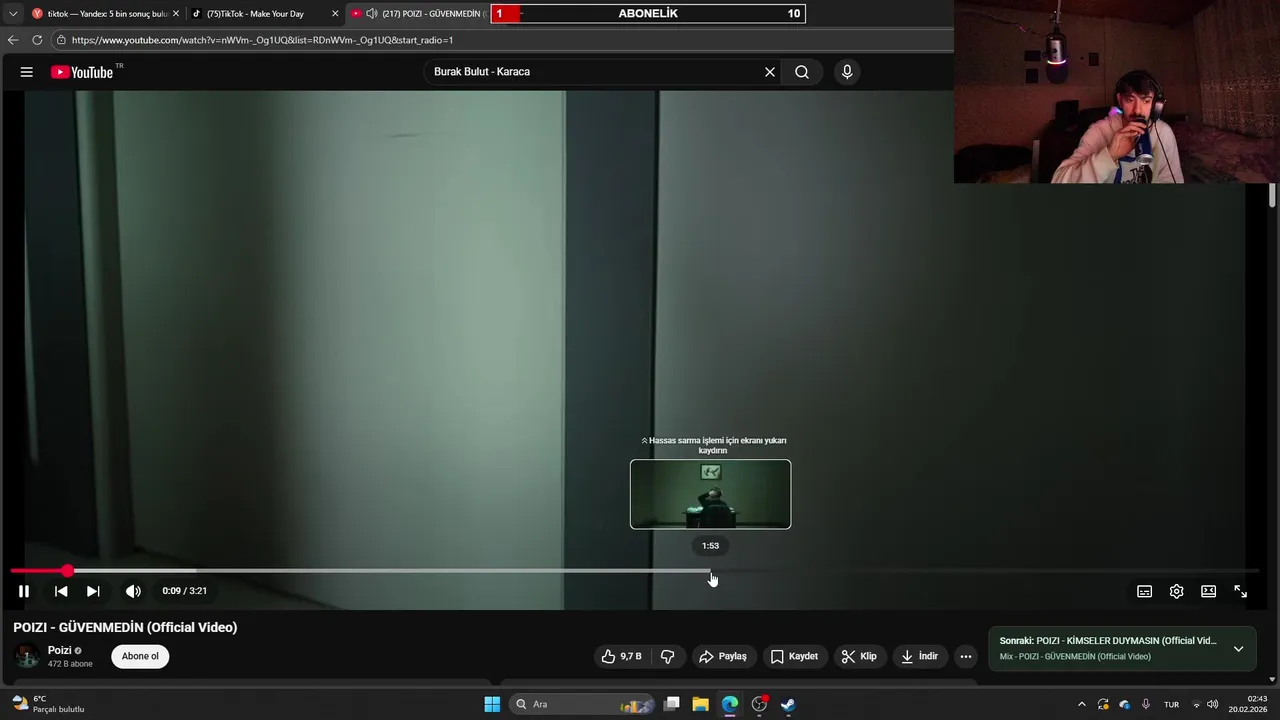Save the video with Kaydet
1280x720 pixels.
click(795, 656)
